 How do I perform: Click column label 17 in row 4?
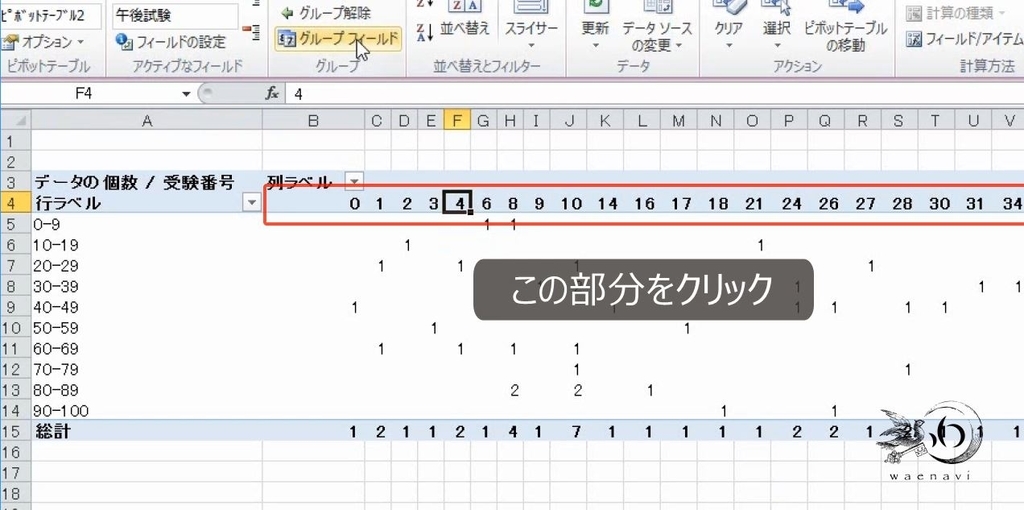pos(681,204)
